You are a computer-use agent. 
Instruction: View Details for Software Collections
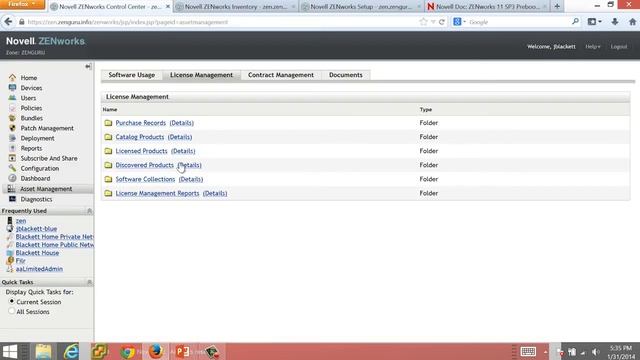click(191, 179)
